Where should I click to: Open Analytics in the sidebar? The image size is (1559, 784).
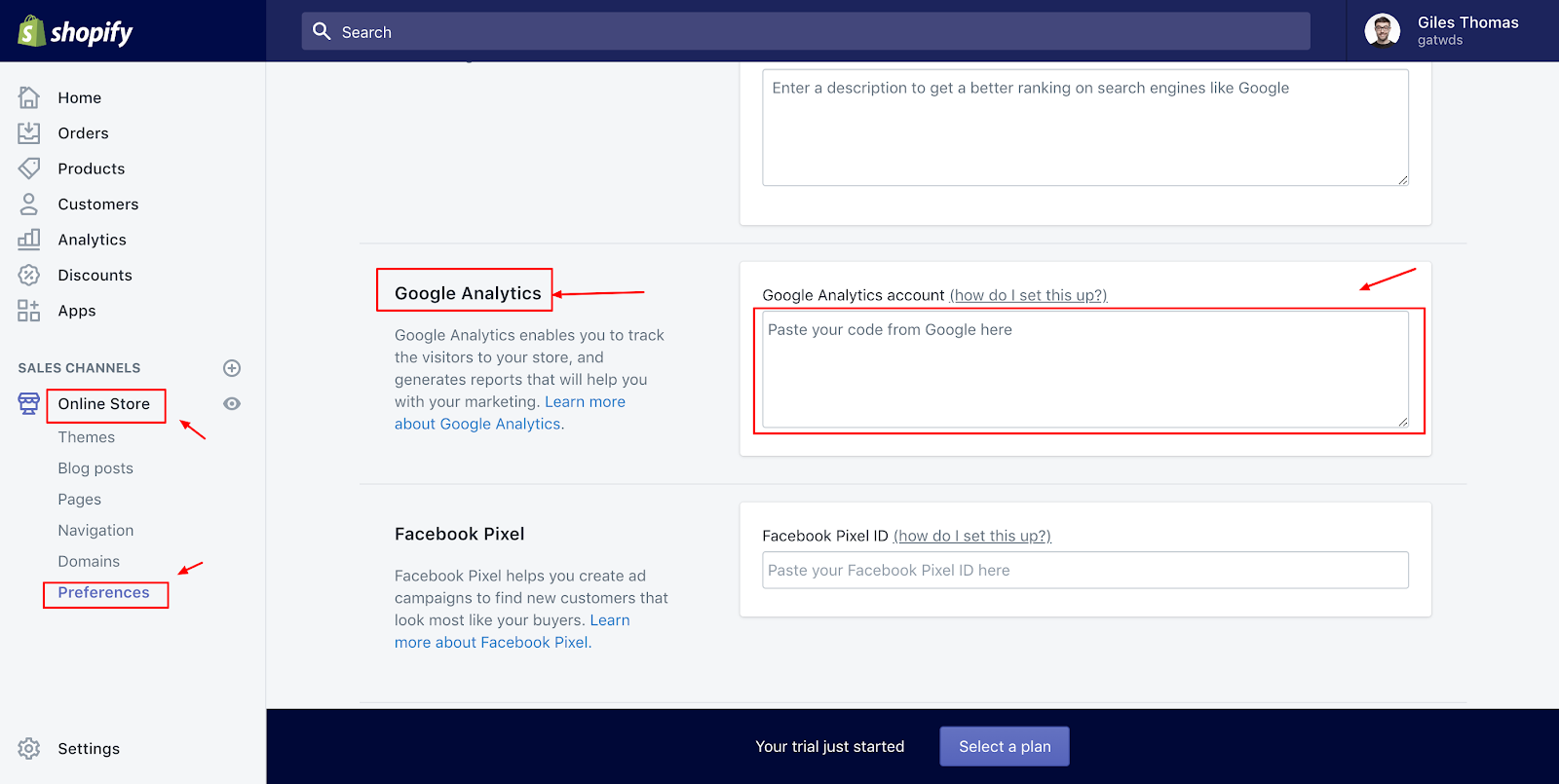[93, 240]
